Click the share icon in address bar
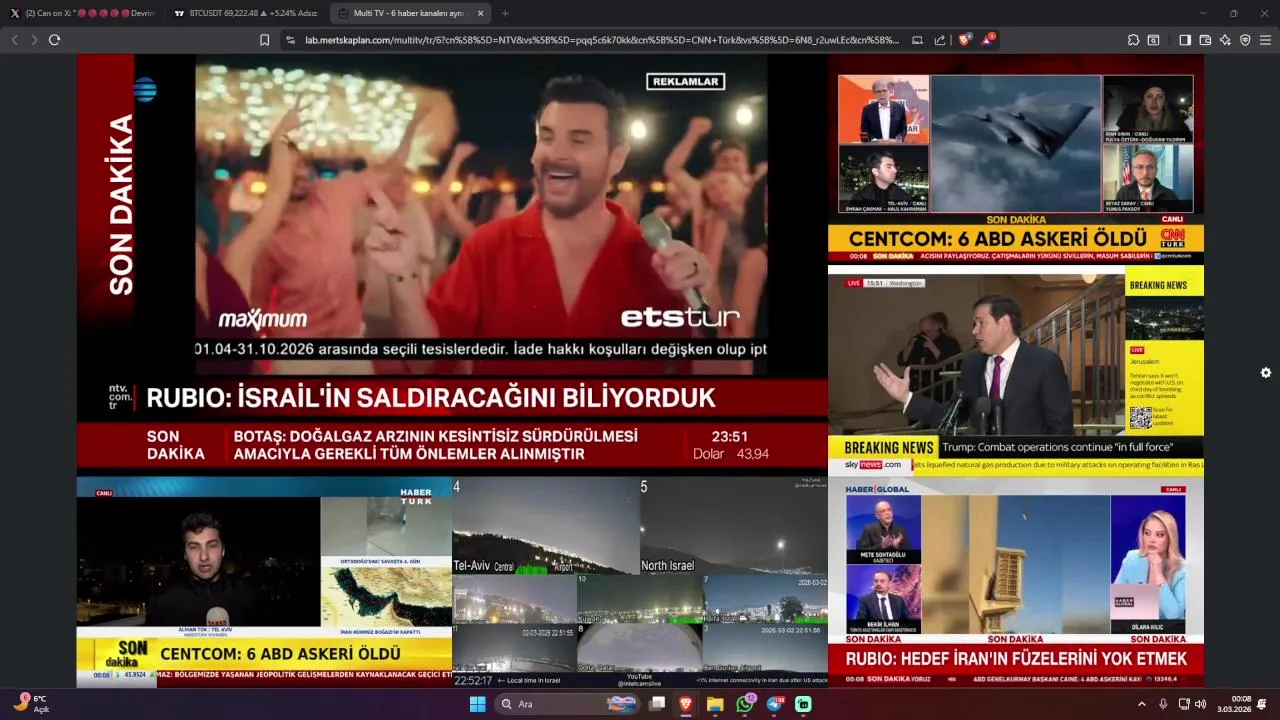Image resolution: width=1280 pixels, height=720 pixels. click(x=940, y=40)
